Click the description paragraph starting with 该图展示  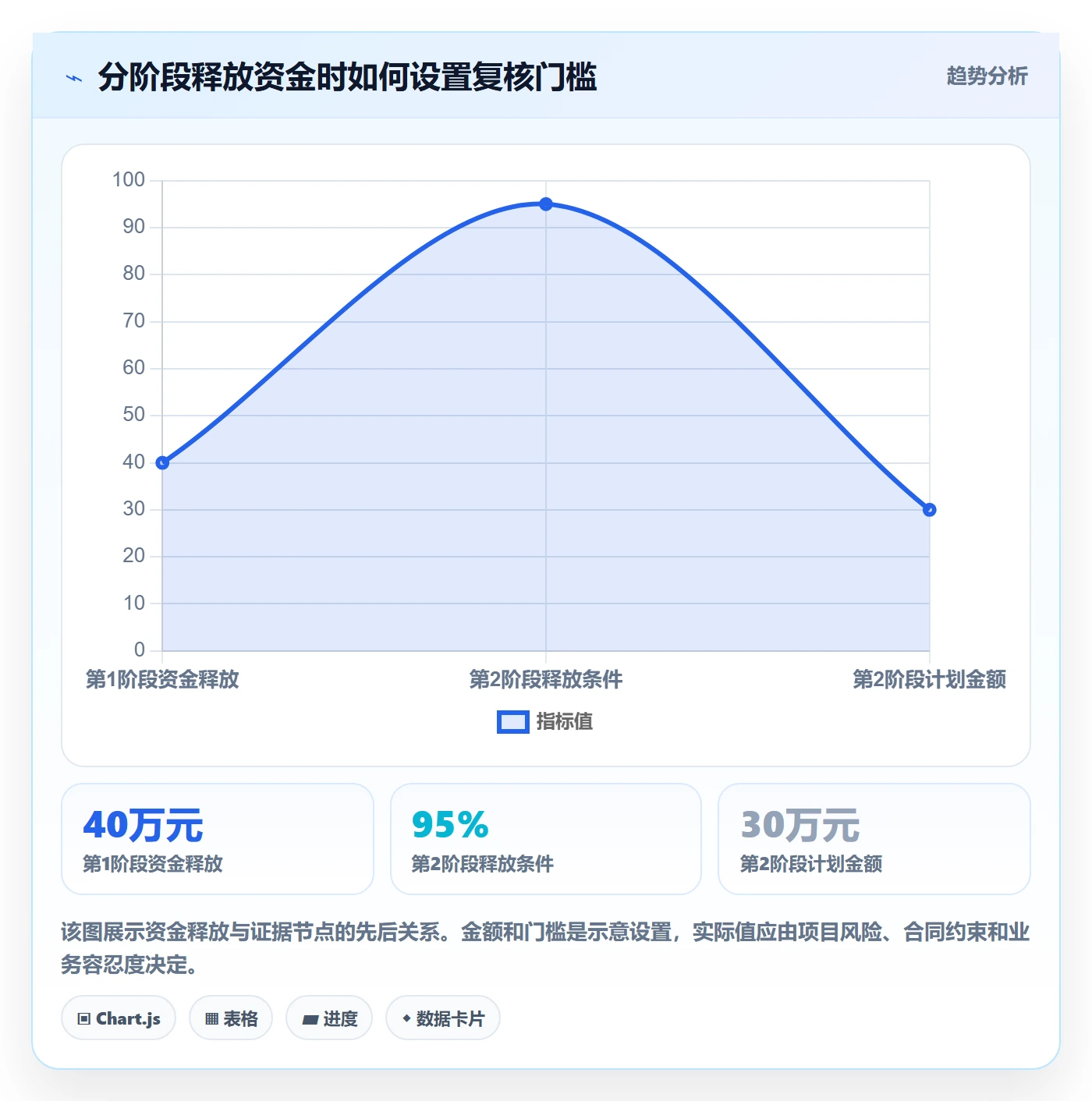coord(546,948)
